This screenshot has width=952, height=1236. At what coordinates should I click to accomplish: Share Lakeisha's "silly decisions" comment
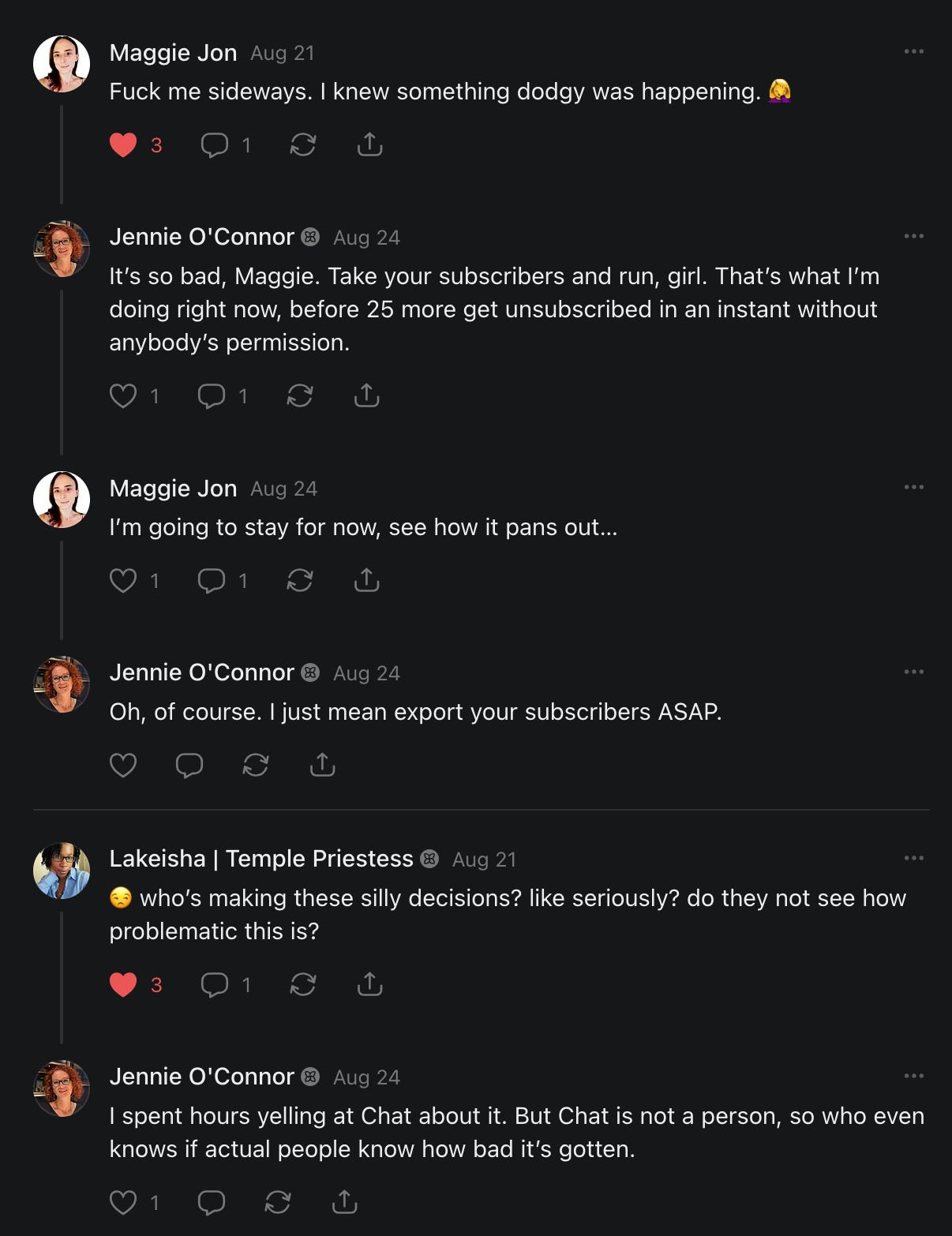click(369, 984)
